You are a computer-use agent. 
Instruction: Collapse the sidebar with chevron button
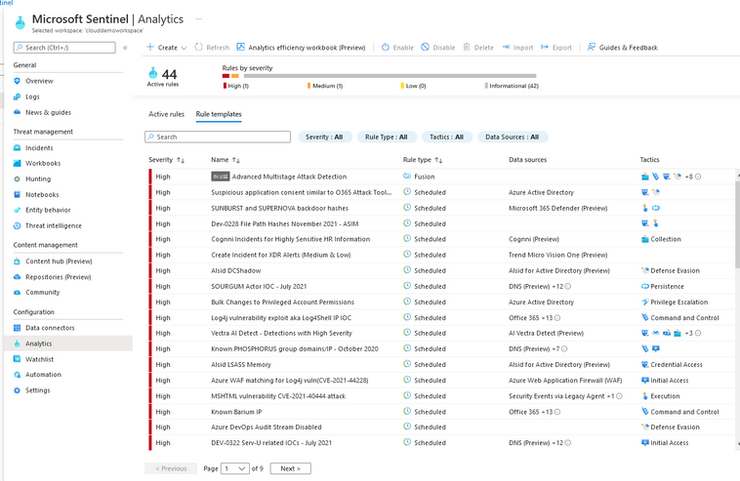pyautogui.click(x=125, y=48)
